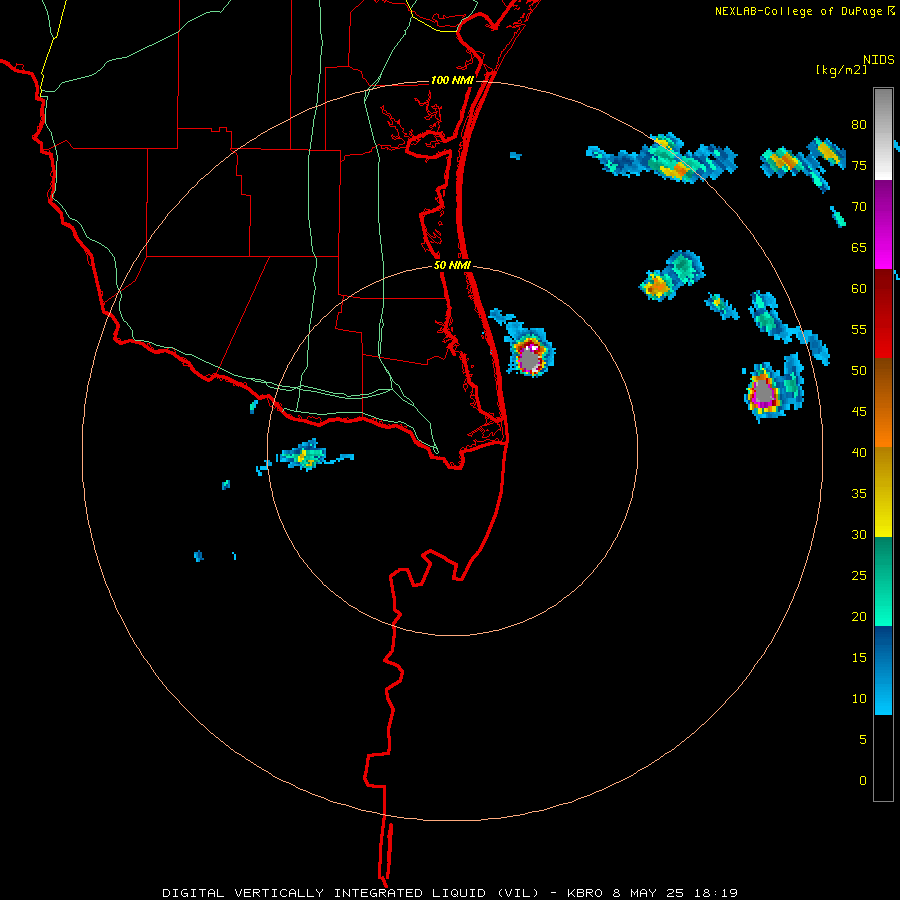Click the scale value 55
This screenshot has width=900, height=900.
[859, 329]
